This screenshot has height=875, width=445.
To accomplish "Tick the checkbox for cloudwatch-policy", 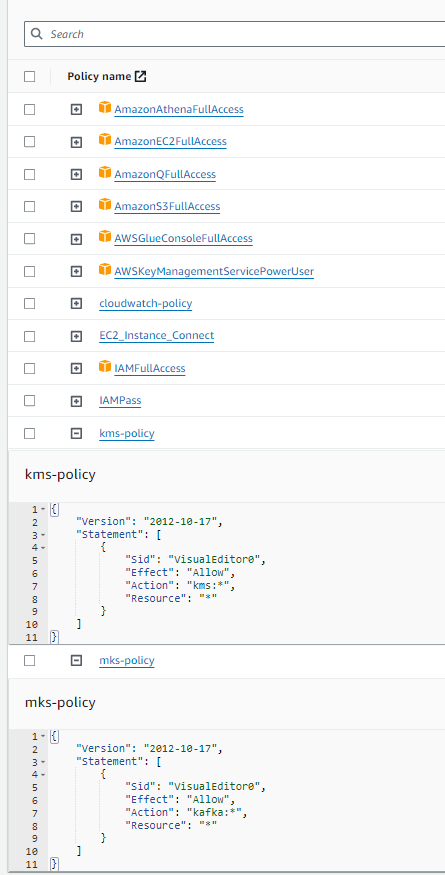I will coord(30,304).
